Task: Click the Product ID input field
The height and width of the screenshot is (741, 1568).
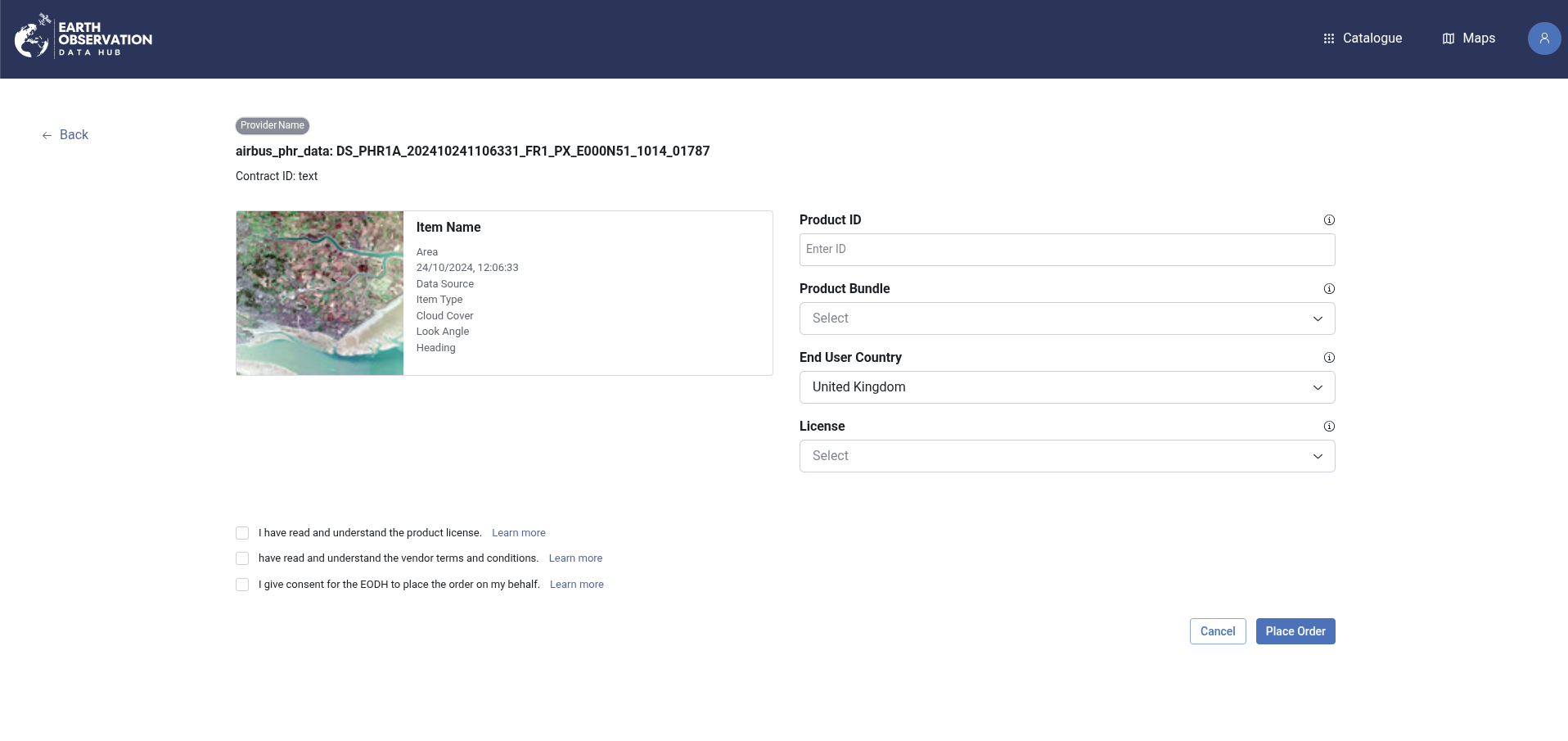Action: tap(1066, 250)
